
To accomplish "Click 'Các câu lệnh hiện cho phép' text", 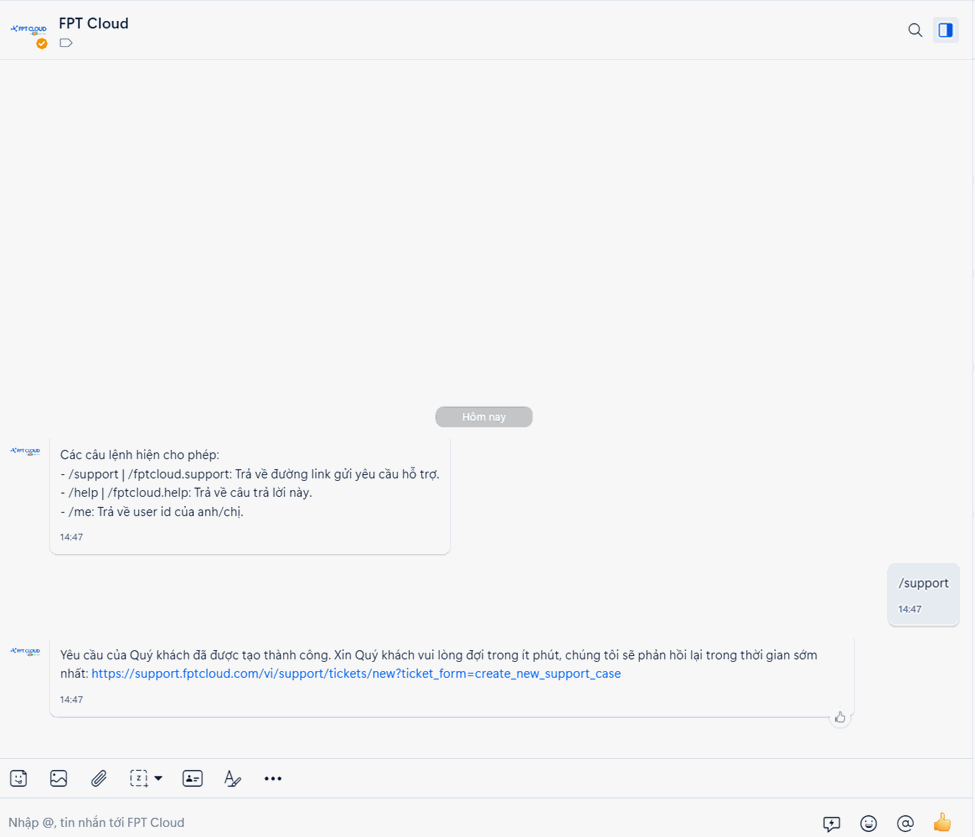I will point(140,455).
